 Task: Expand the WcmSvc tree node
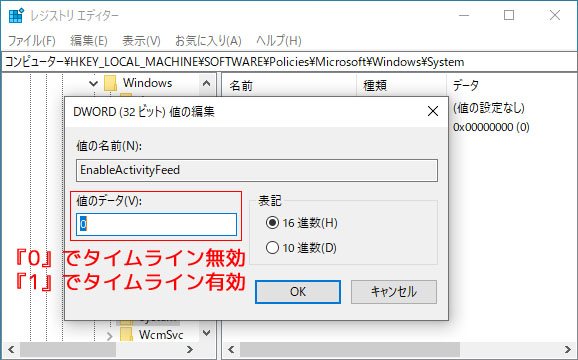coord(109,336)
